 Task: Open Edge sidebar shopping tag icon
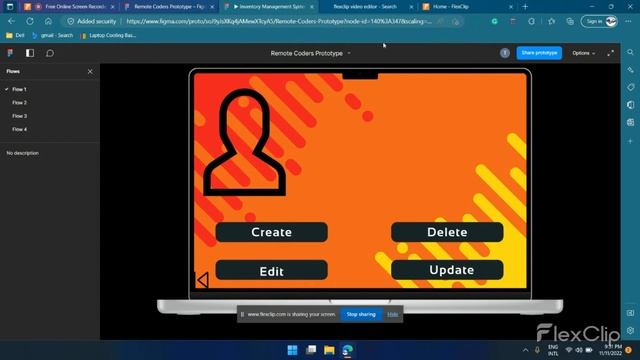631,87
